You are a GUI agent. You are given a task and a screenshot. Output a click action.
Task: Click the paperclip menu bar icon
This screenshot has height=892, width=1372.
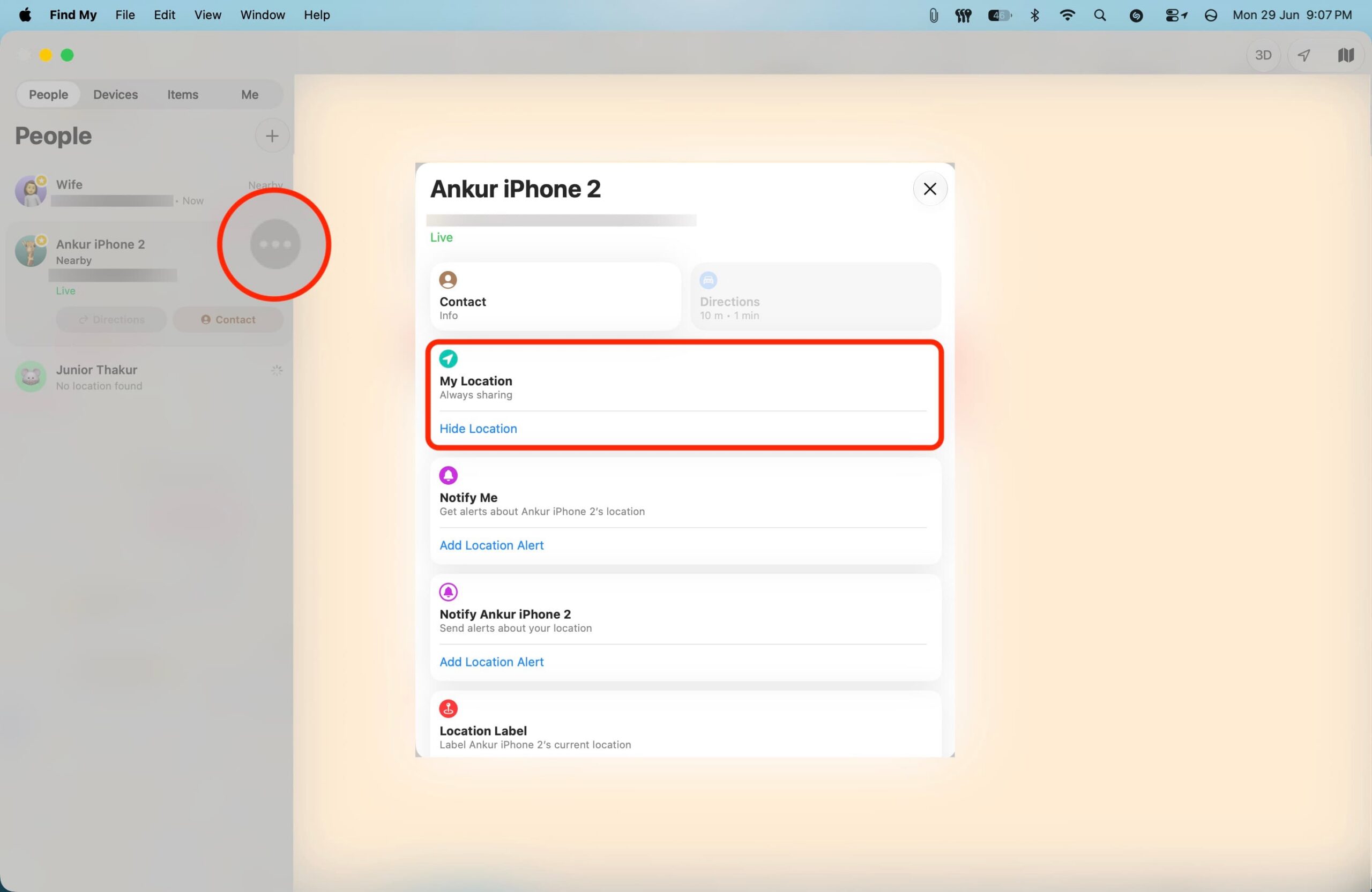[933, 16]
